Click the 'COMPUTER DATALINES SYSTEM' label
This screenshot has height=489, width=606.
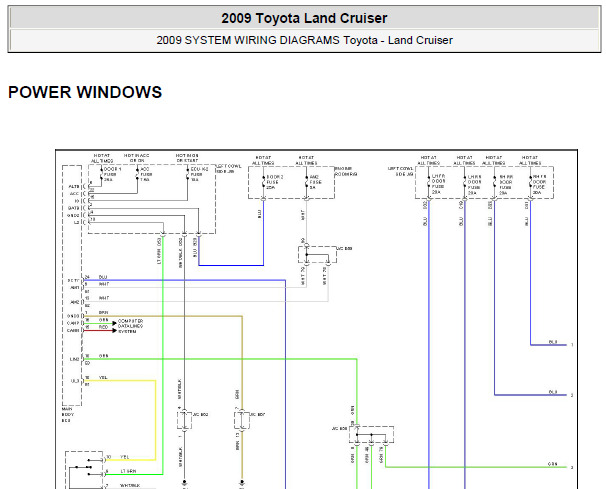130,326
